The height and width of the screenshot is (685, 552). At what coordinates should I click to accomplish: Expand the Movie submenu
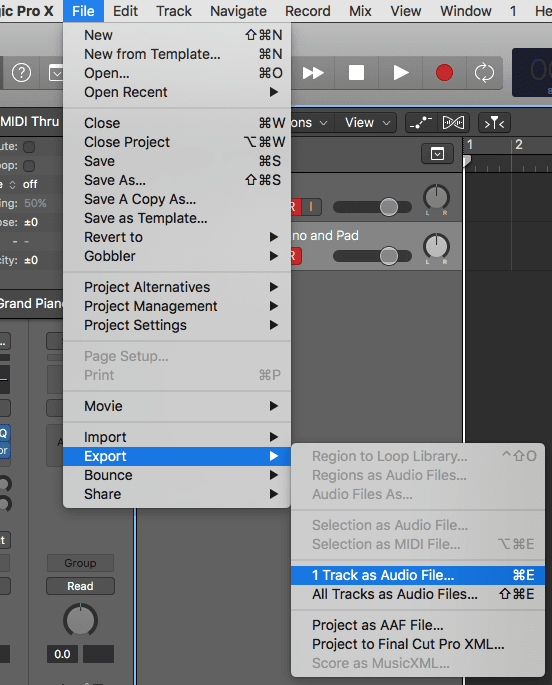pos(177,406)
